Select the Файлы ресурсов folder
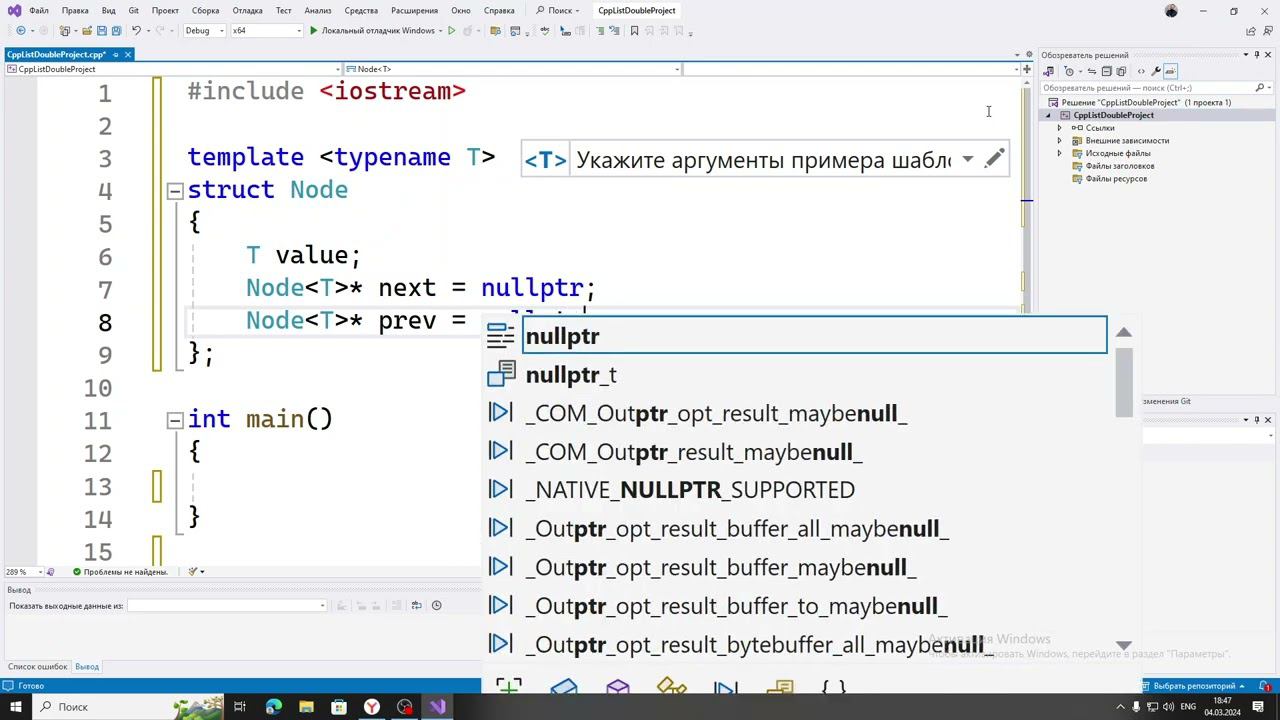 coord(1116,179)
